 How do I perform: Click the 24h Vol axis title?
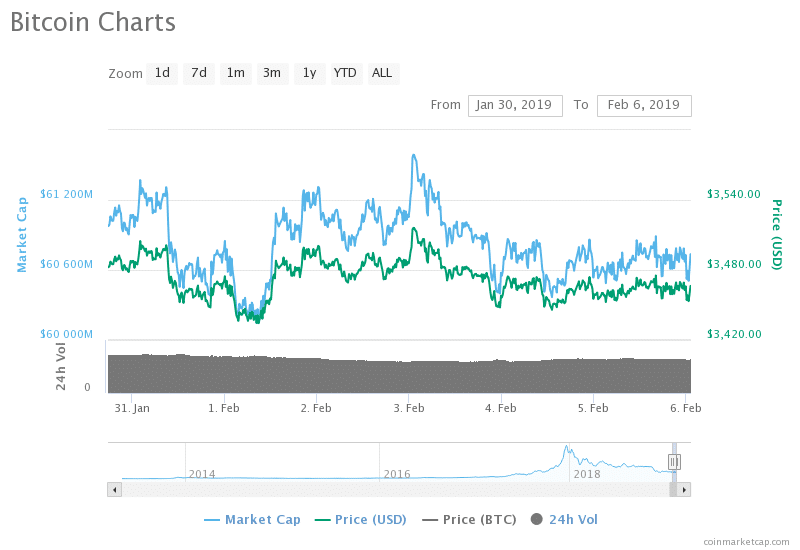pos(61,366)
